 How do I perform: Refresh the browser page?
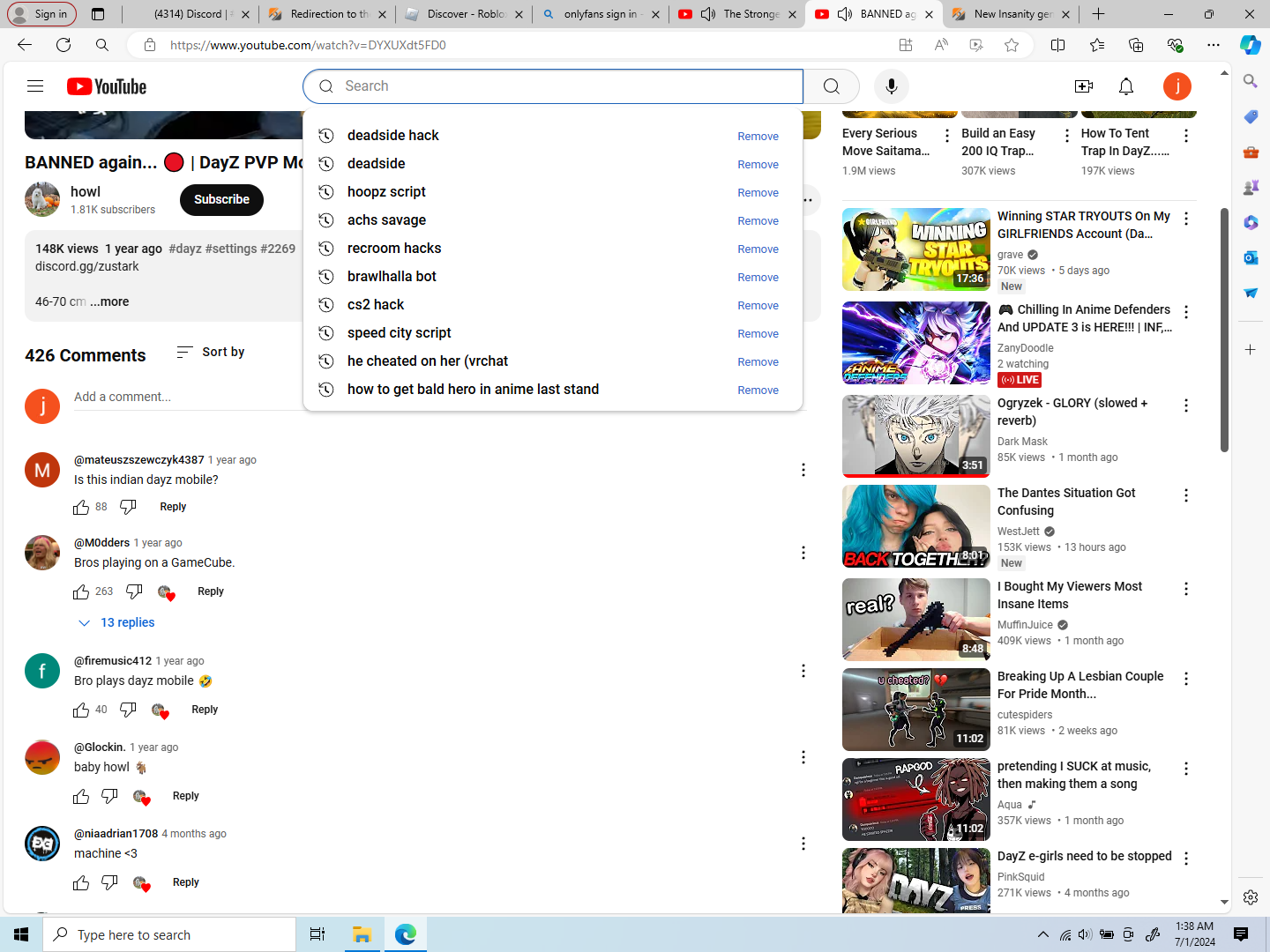click(63, 45)
